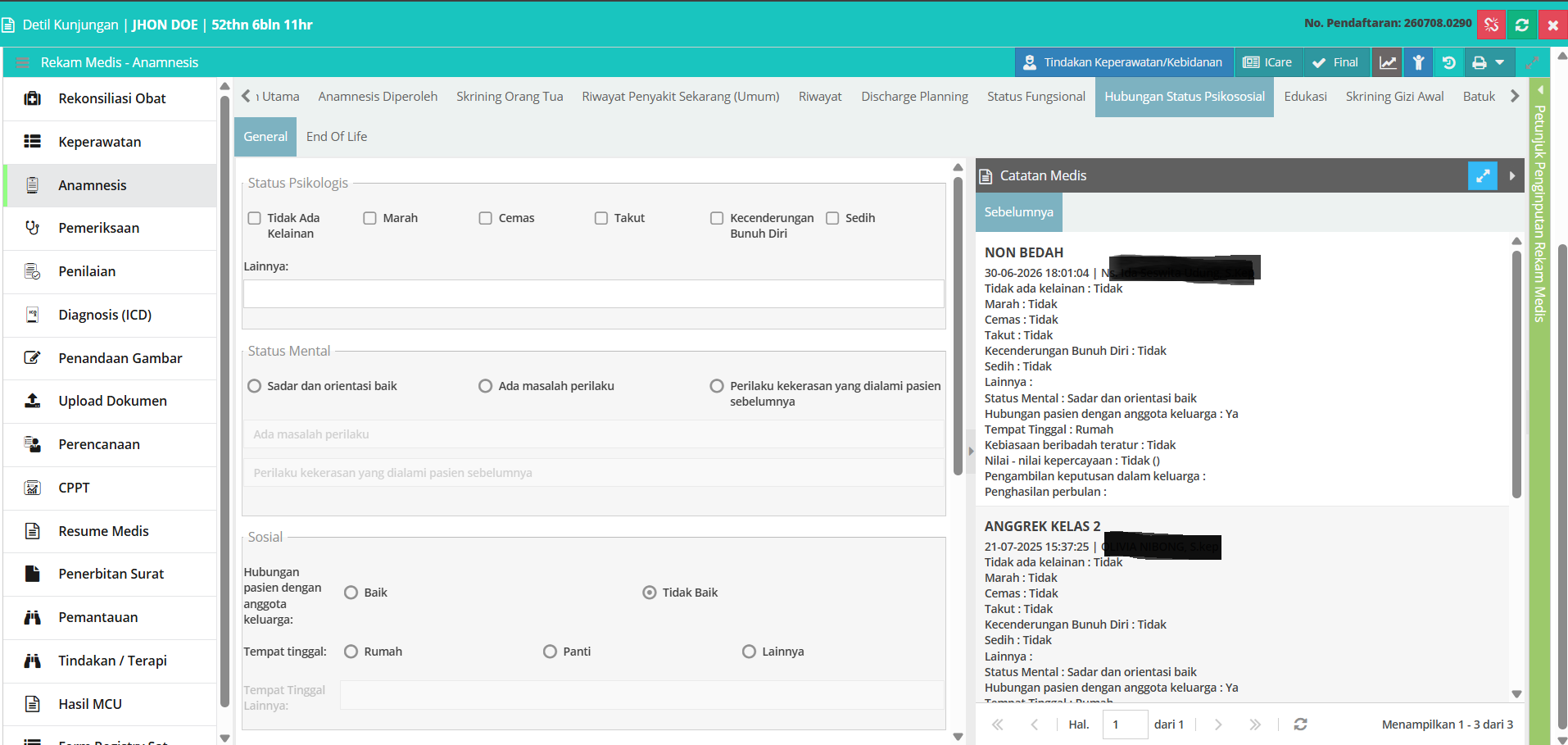Select the Tidak Baik radio option

point(650,593)
